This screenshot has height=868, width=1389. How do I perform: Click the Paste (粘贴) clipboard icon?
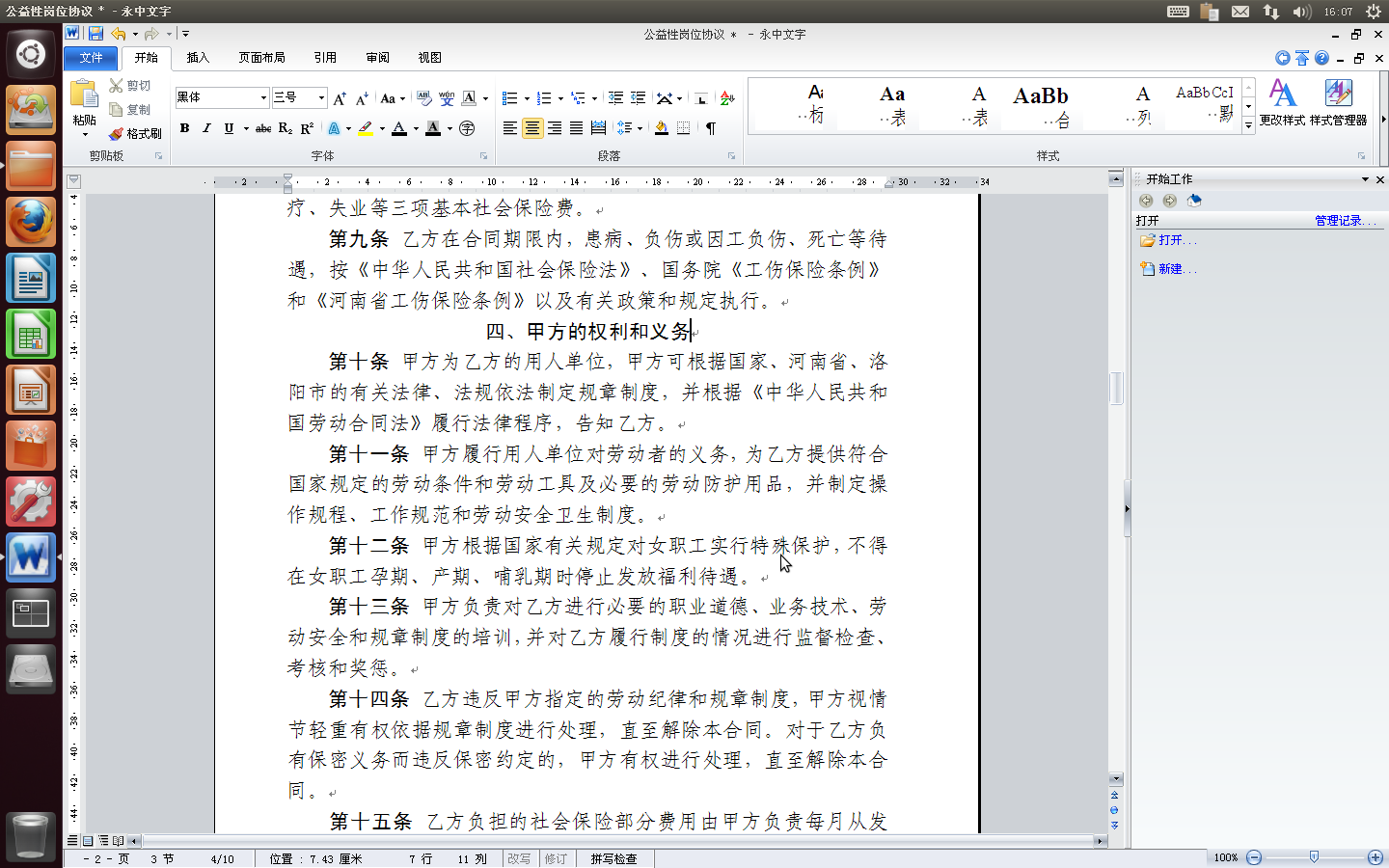[84, 95]
